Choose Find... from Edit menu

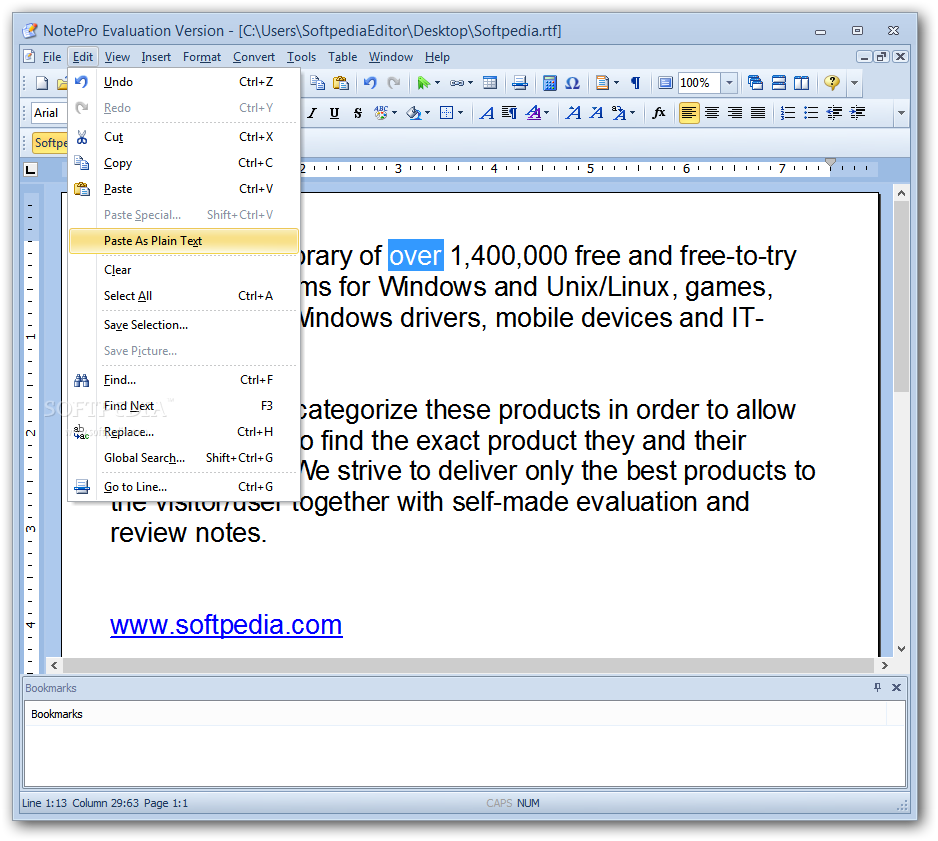tap(184, 380)
